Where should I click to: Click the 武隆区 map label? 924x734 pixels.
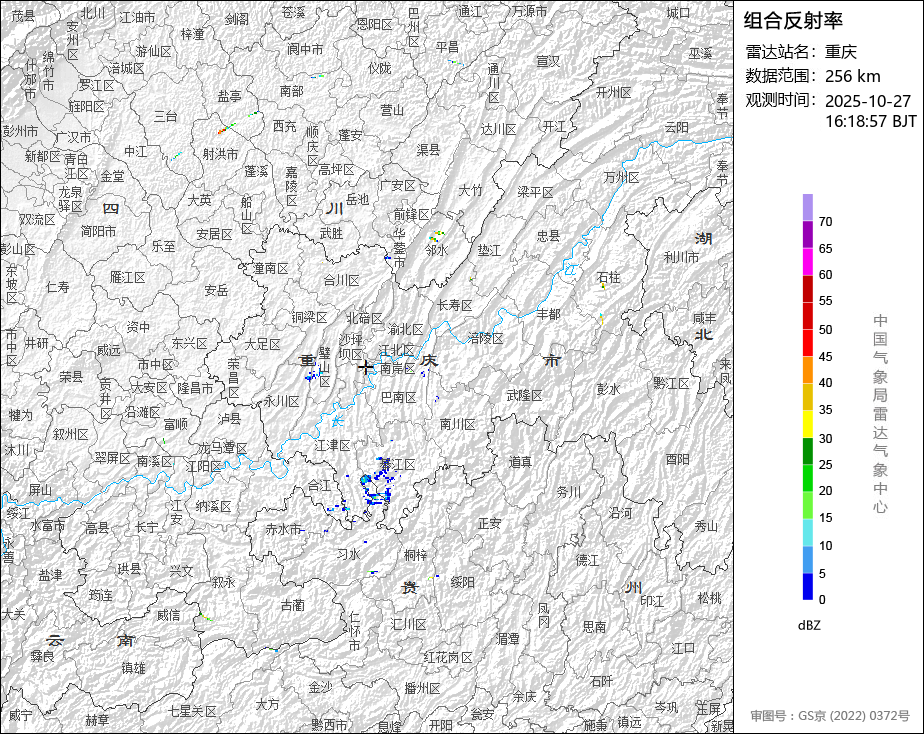pos(524,396)
